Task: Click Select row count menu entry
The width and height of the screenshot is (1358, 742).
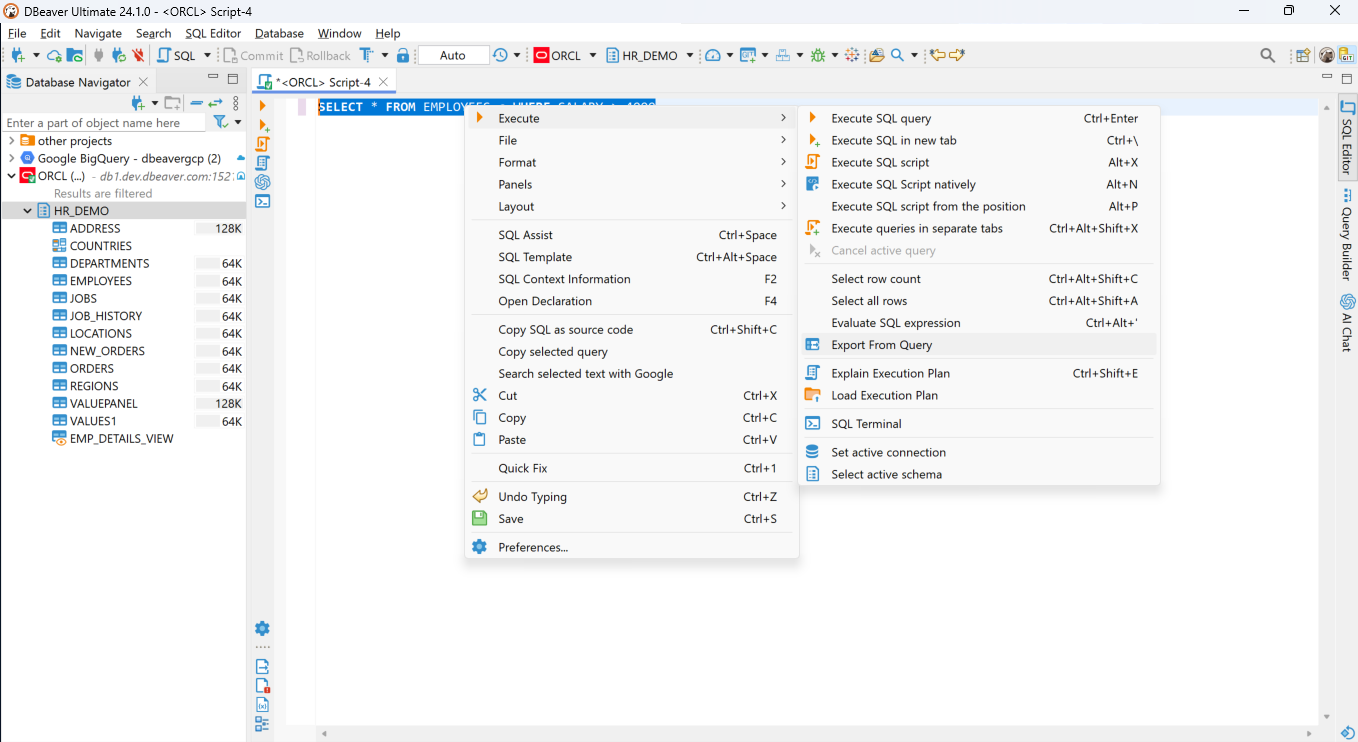Action: (978, 279)
